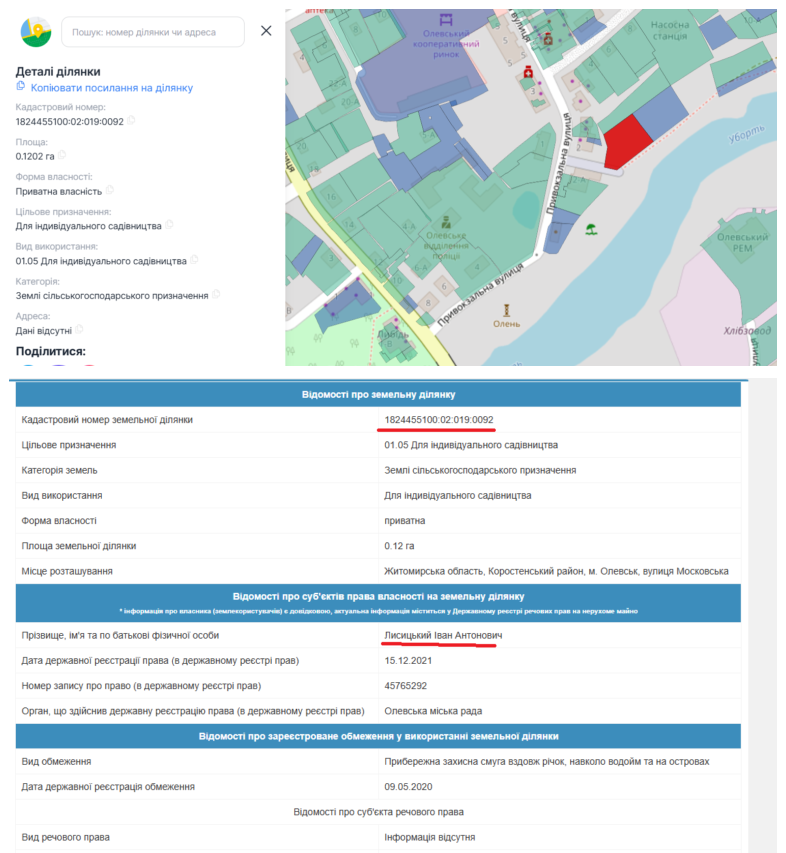Click the red pharmacy icon on the map
This screenshot has height=853, width=786.
coord(528,72)
